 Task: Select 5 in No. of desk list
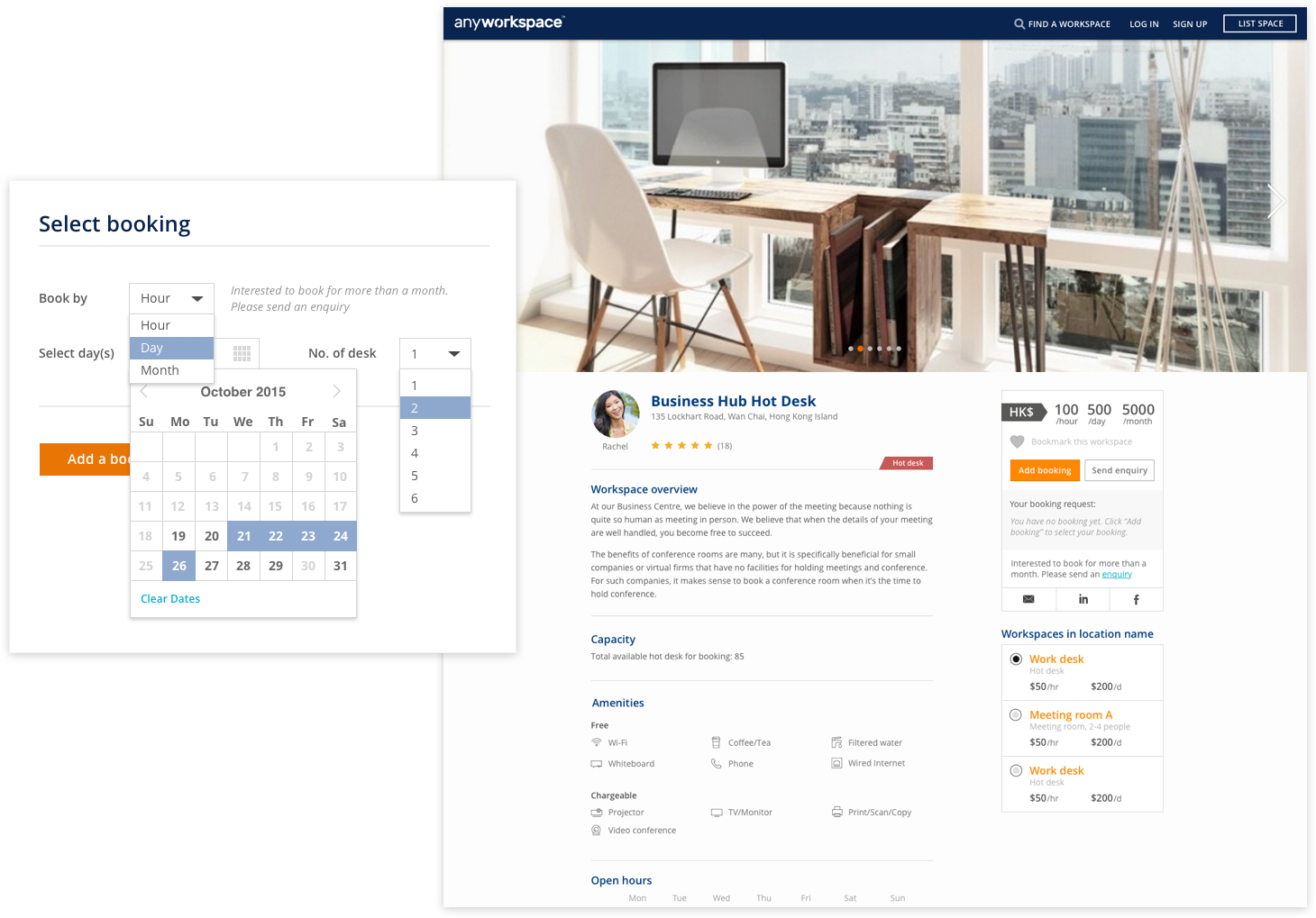[x=435, y=476]
